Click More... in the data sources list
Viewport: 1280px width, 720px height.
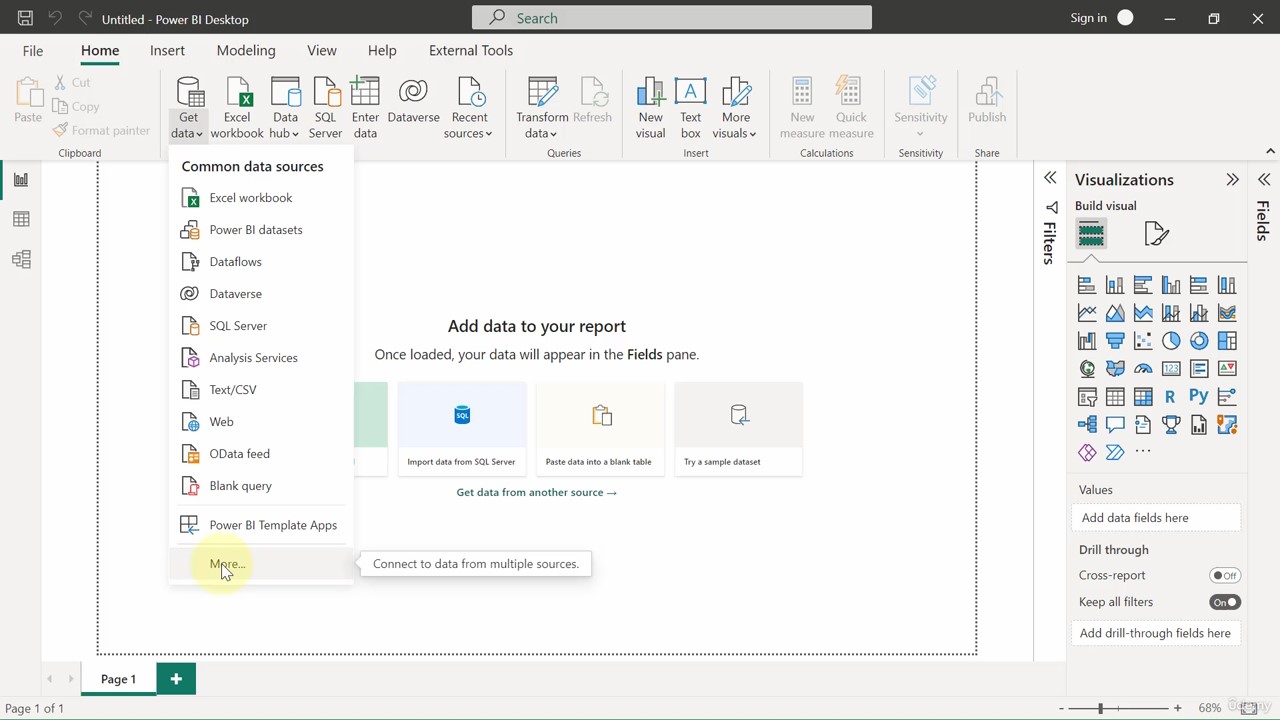pyautogui.click(x=261, y=564)
